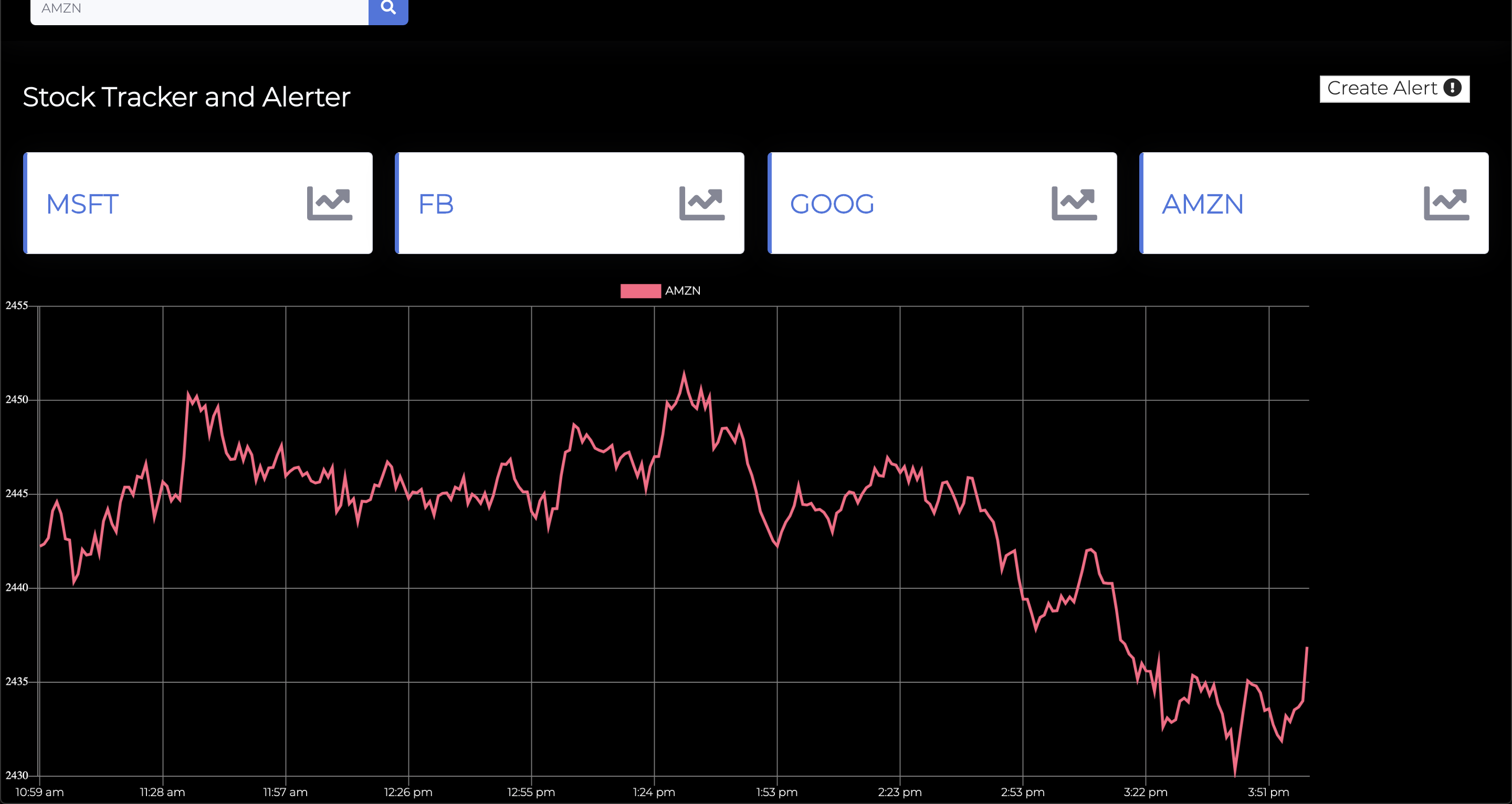Click the MSFT chart icon
This screenshot has width=1512, height=804.
pos(329,204)
